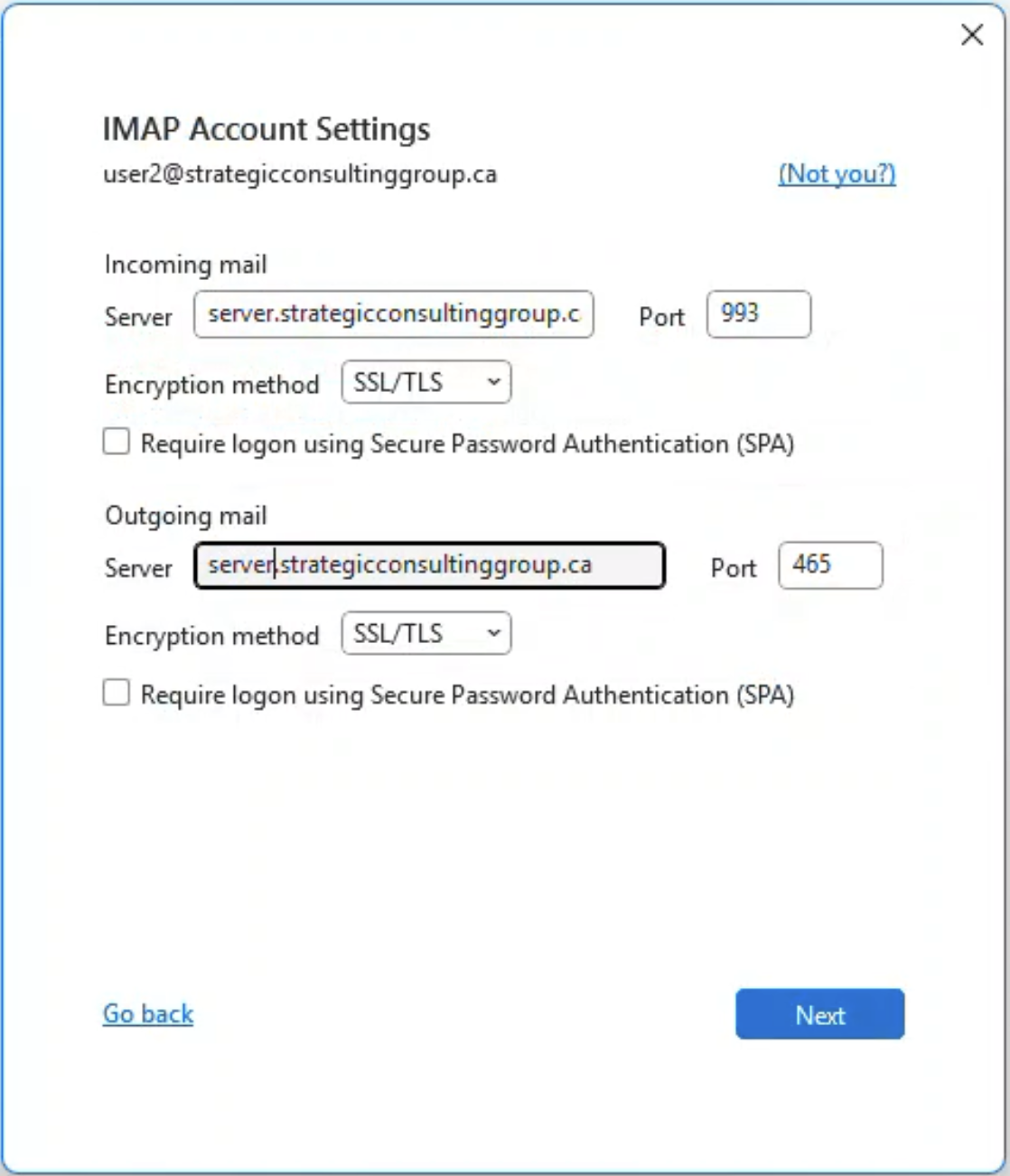This screenshot has height=1176, width=1010.
Task: Click incoming "Require logon using SPA" label
Action: tap(467, 443)
